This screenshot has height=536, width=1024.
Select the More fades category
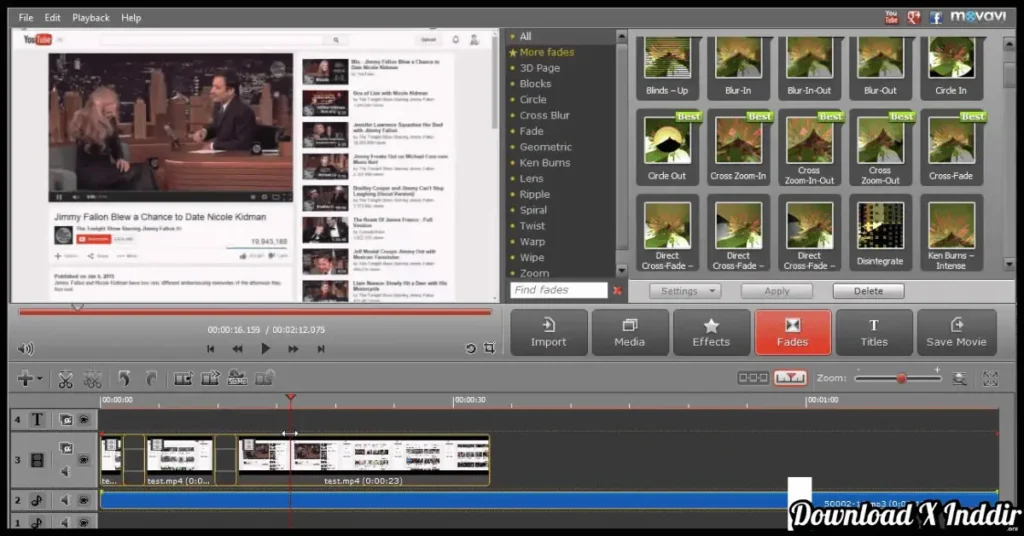pos(547,52)
